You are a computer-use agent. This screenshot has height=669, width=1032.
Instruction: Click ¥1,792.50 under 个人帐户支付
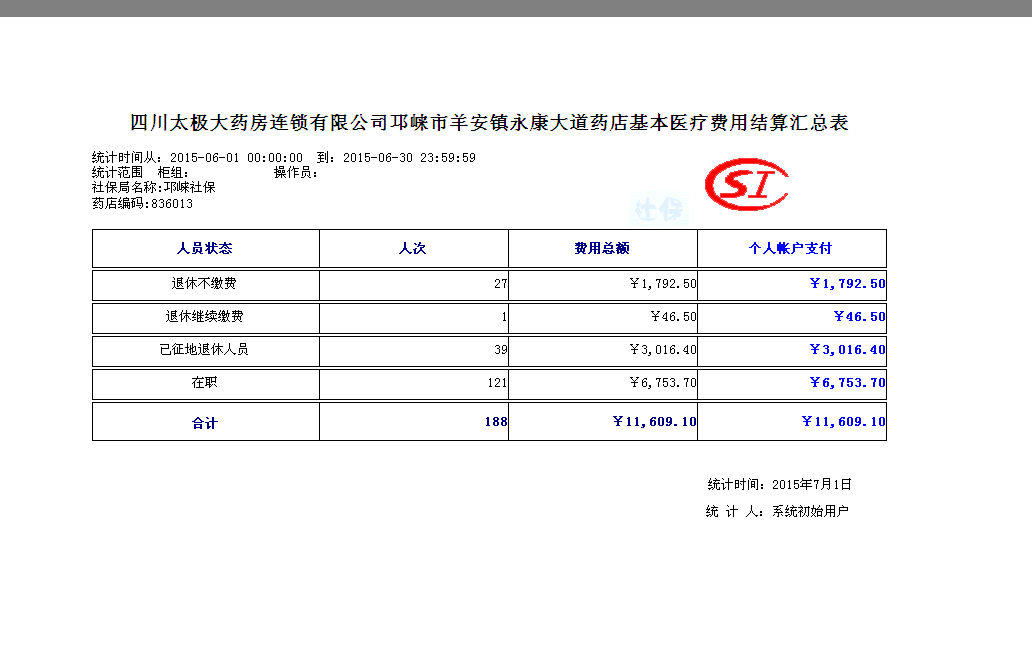coord(848,284)
